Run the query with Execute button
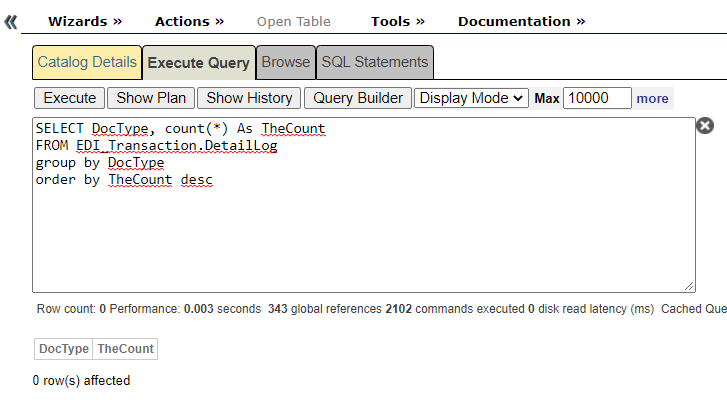727x406 pixels. [70, 98]
